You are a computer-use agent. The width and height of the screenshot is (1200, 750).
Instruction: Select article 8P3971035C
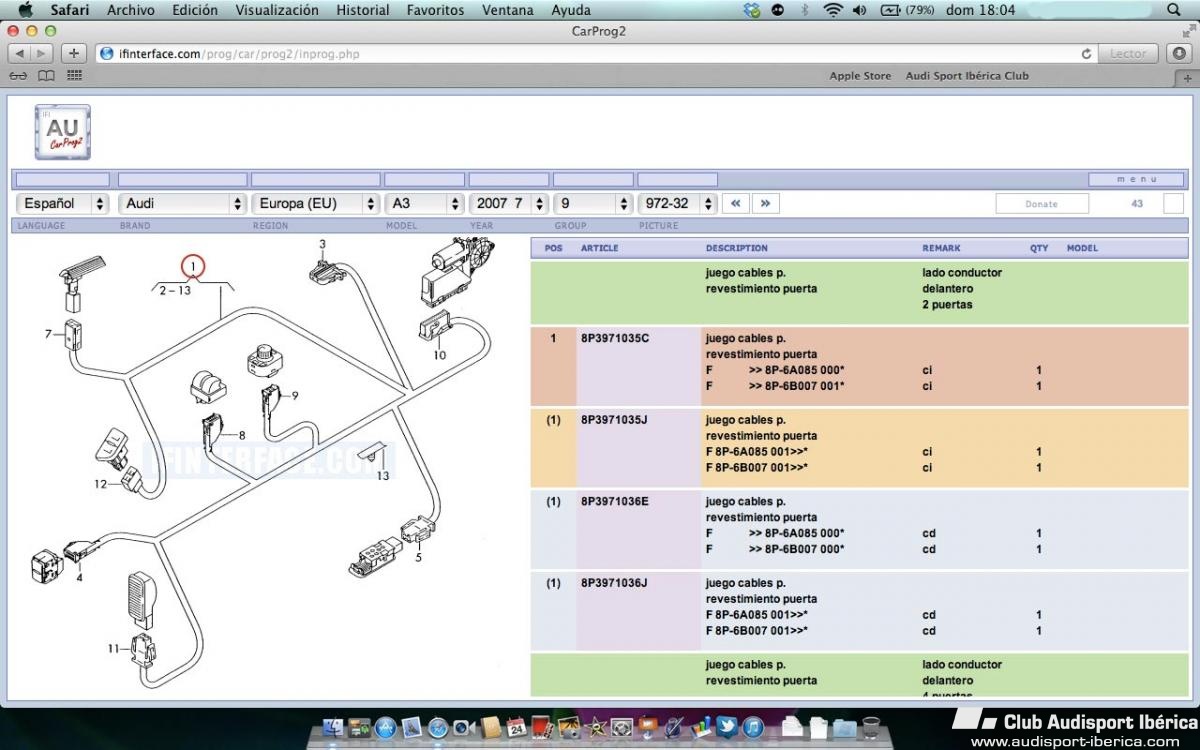[x=615, y=338]
